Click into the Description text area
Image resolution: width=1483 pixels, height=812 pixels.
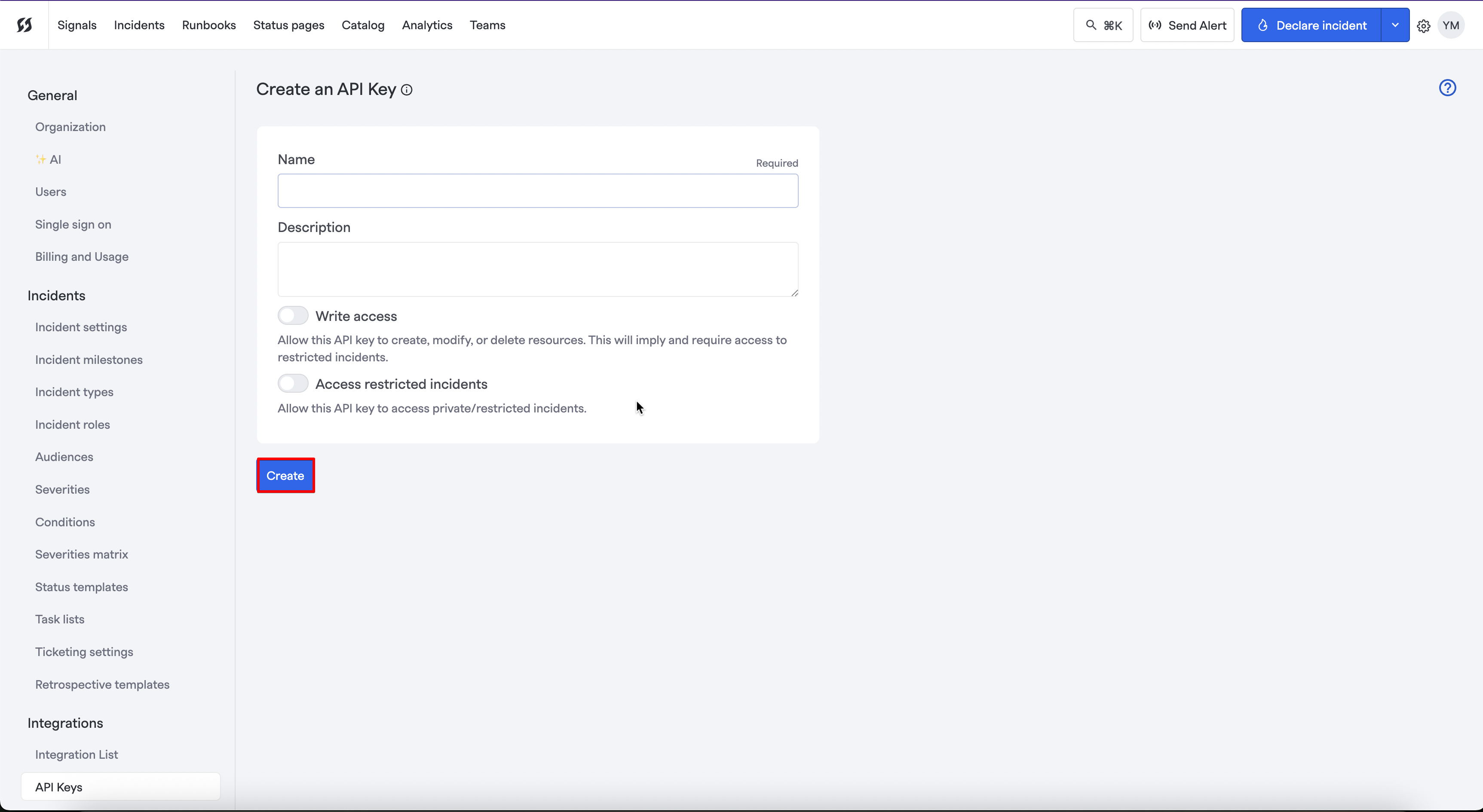pos(537,269)
